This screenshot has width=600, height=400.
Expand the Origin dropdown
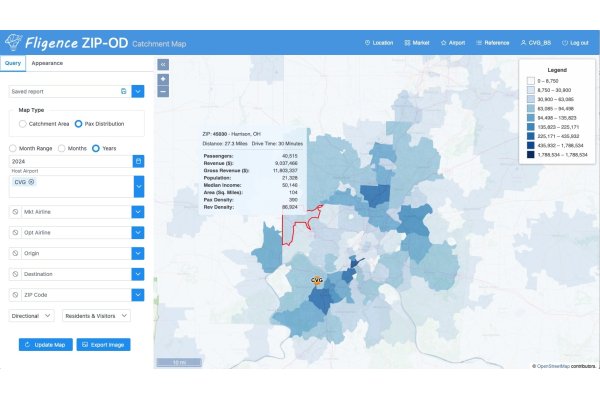(x=138, y=253)
